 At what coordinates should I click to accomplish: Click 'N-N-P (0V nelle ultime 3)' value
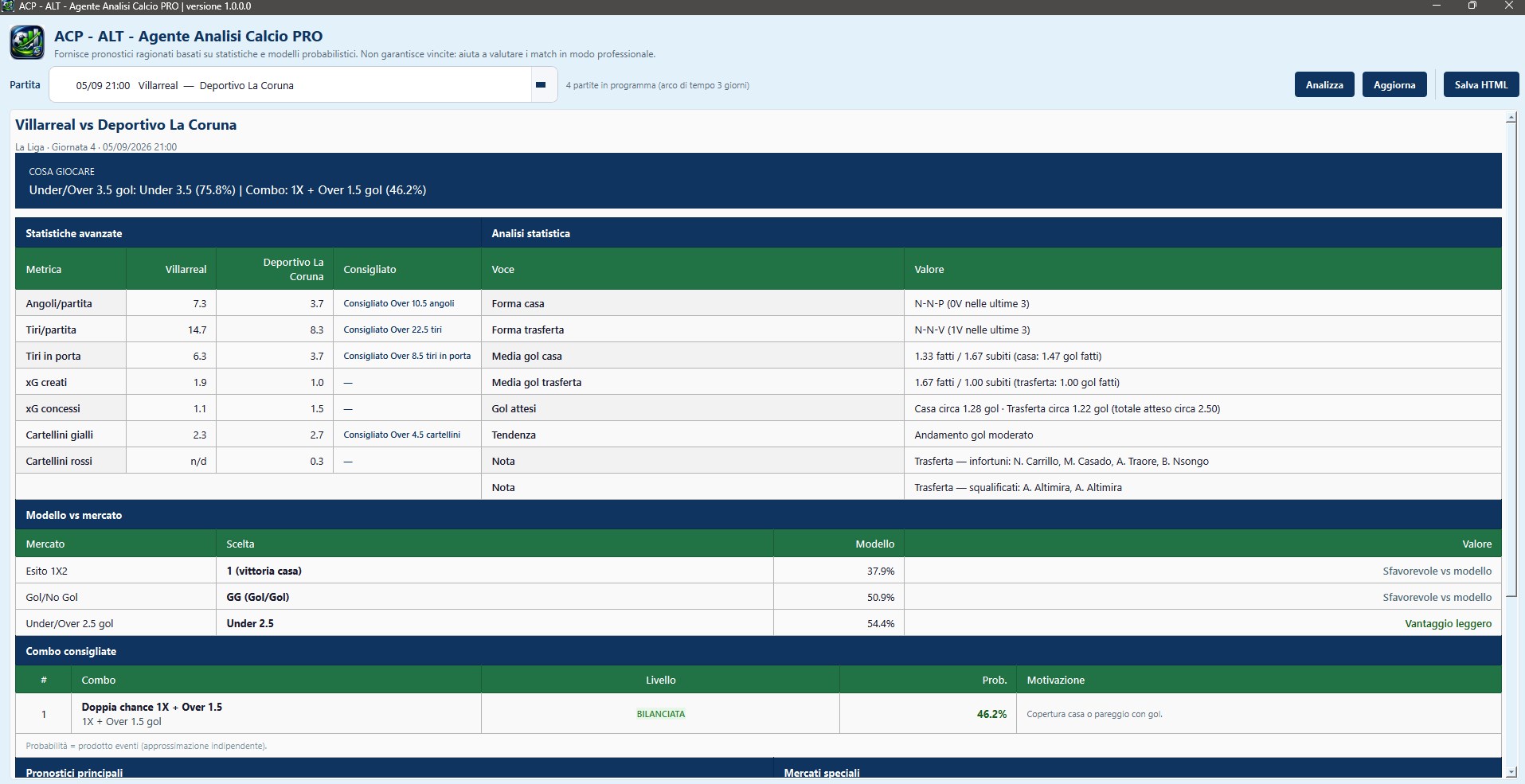click(972, 303)
